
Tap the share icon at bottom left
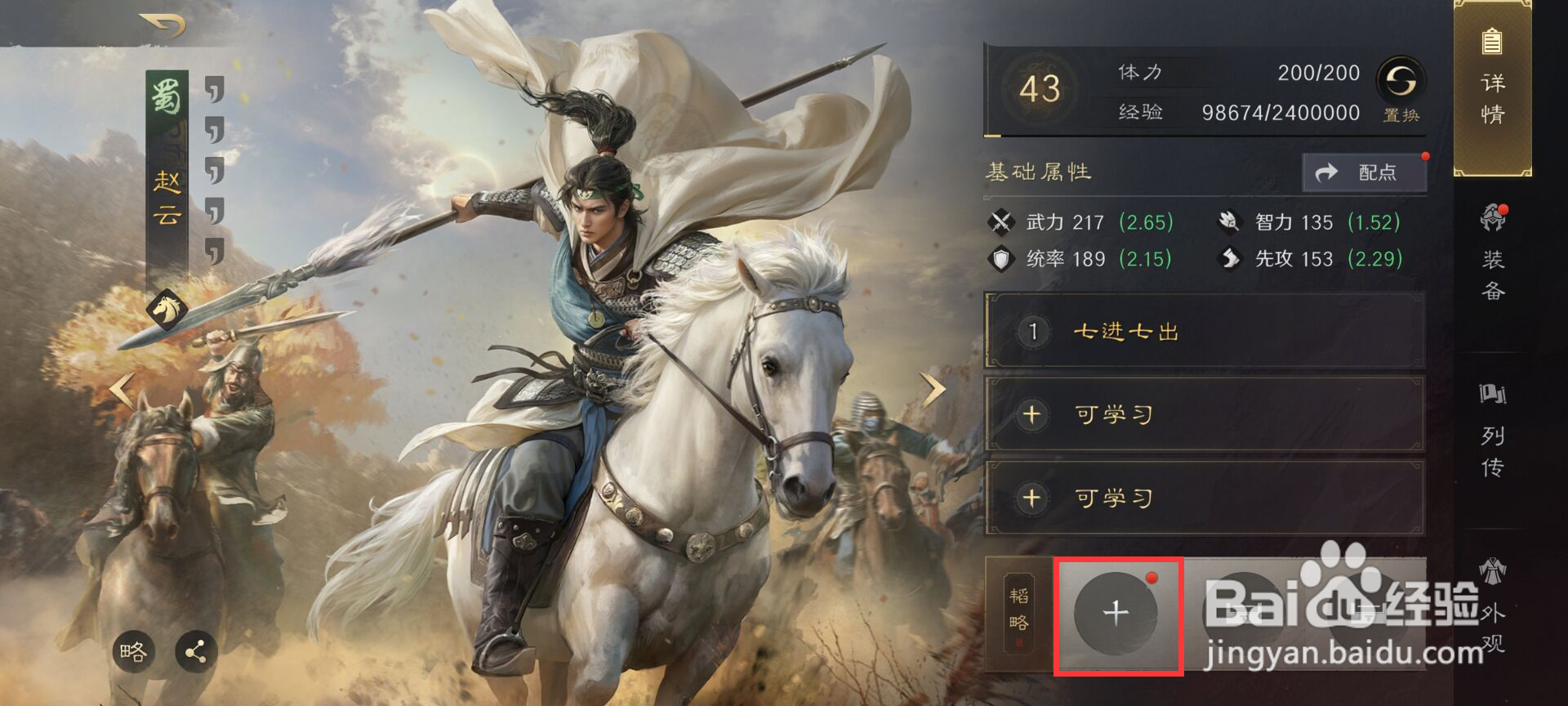pyautogui.click(x=196, y=651)
